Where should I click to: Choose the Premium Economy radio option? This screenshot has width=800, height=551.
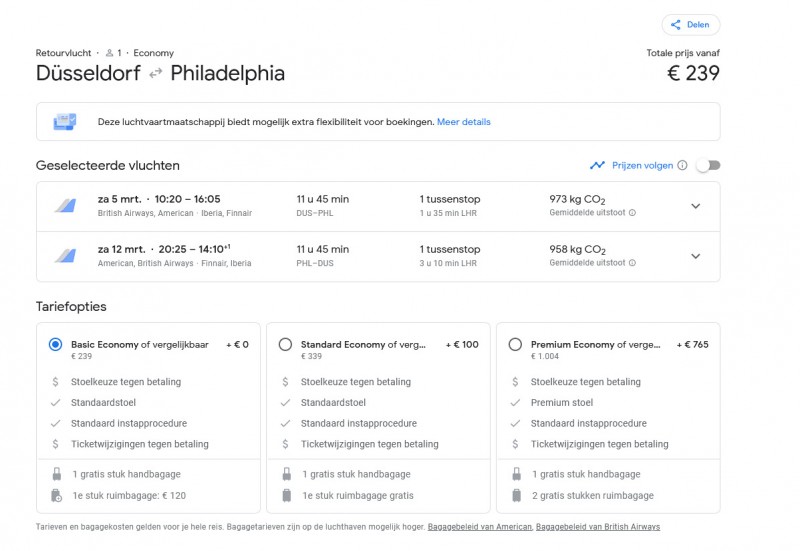click(x=515, y=344)
